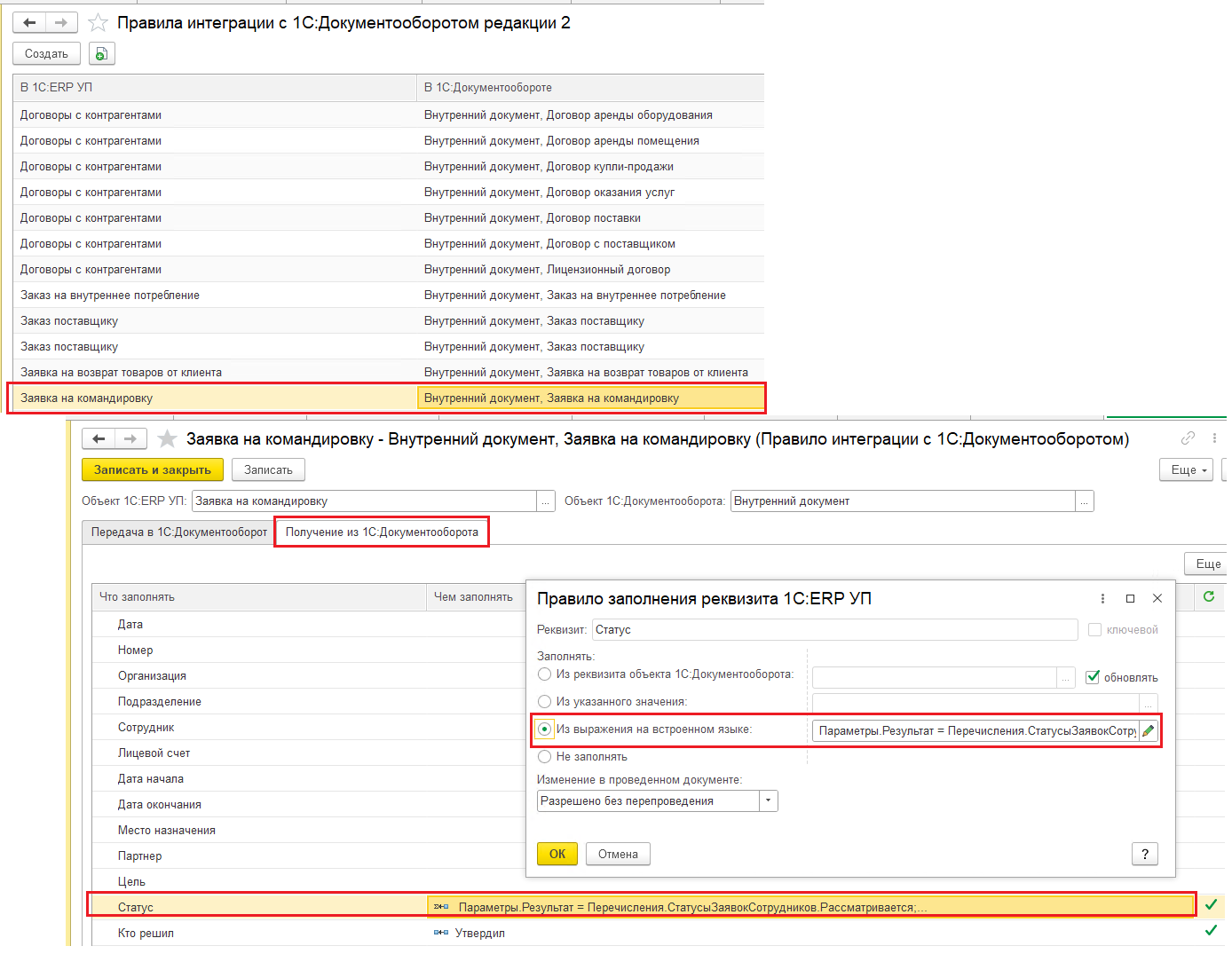The height and width of the screenshot is (954, 1232).
Task: Save the rule with the Записать button
Action: pyautogui.click(x=268, y=470)
